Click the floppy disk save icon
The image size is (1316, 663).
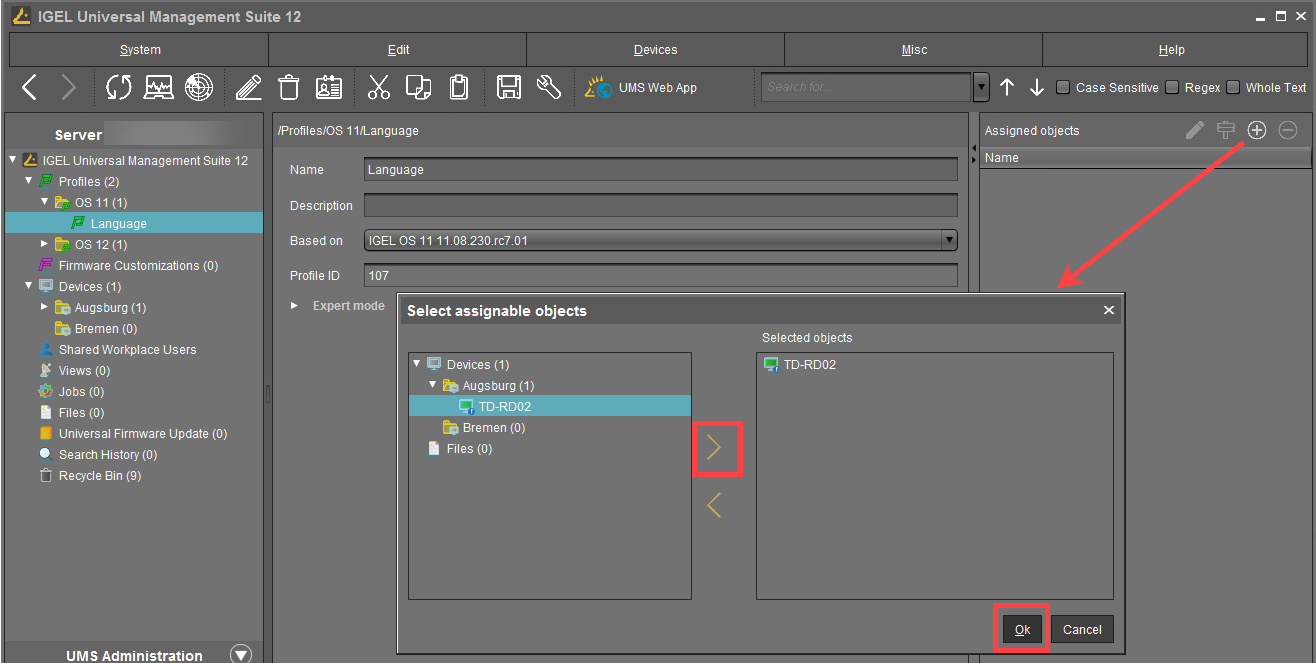(509, 88)
